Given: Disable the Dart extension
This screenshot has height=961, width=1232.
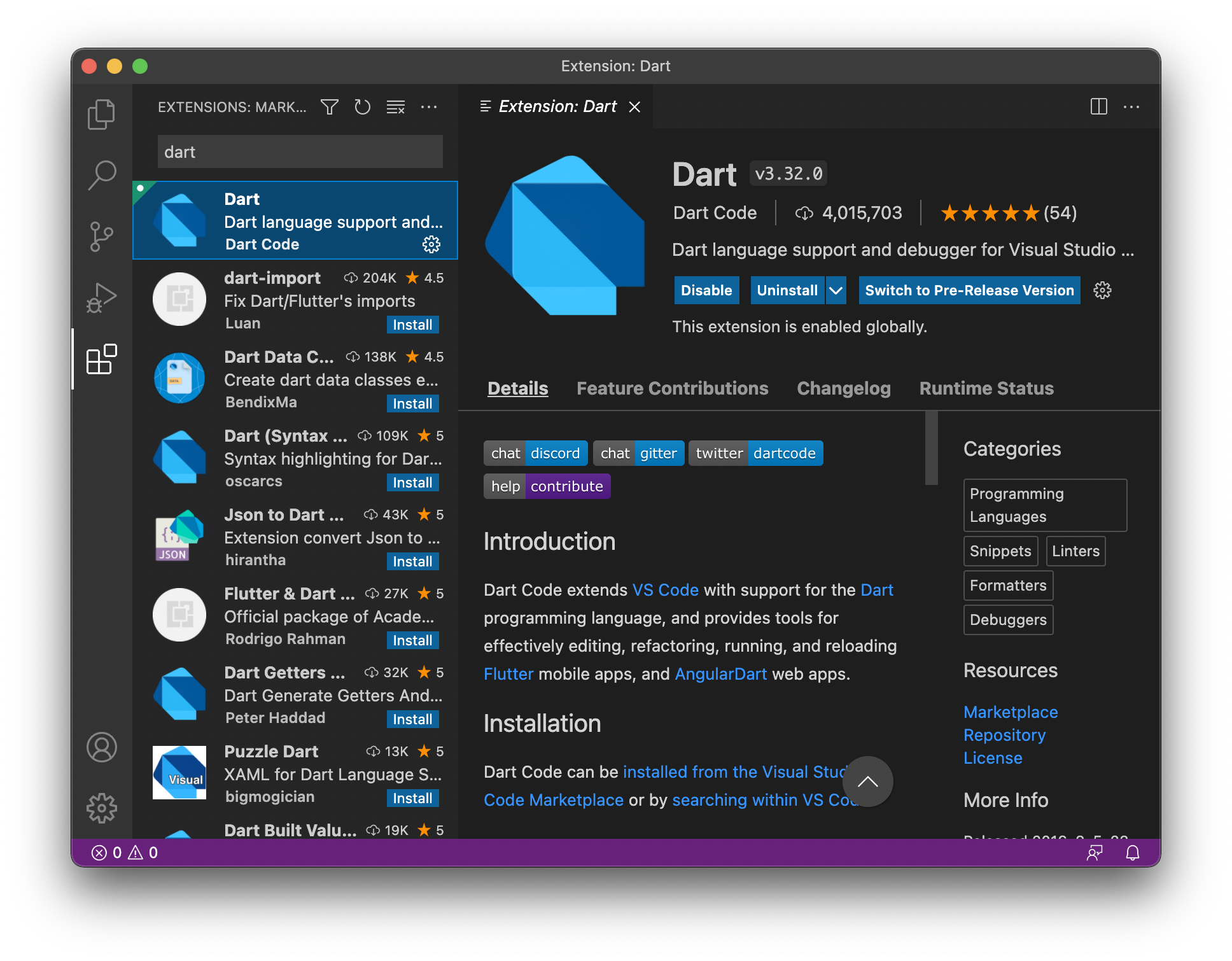Looking at the screenshot, I should (x=706, y=290).
